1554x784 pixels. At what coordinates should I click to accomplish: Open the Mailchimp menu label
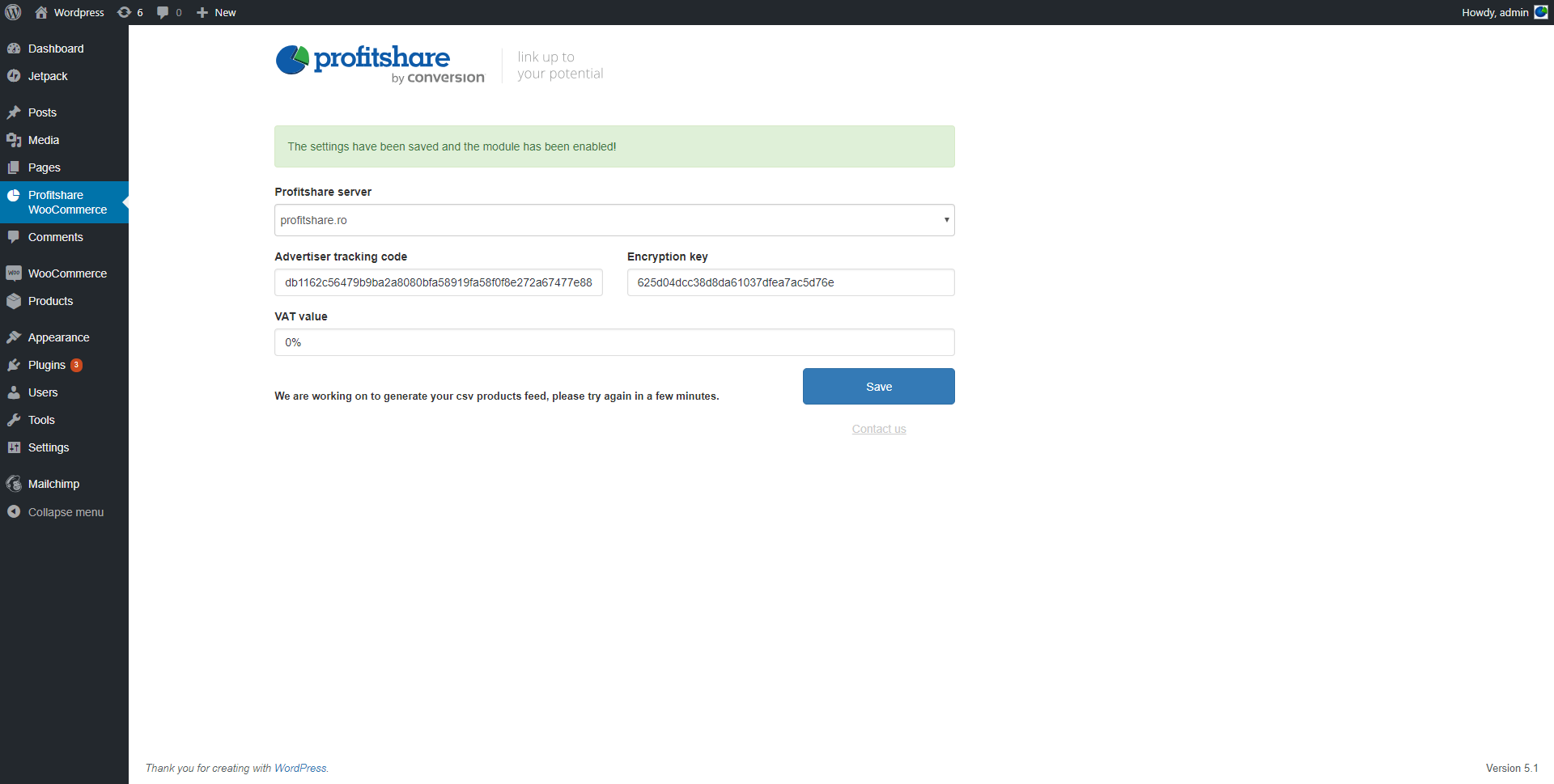point(53,484)
